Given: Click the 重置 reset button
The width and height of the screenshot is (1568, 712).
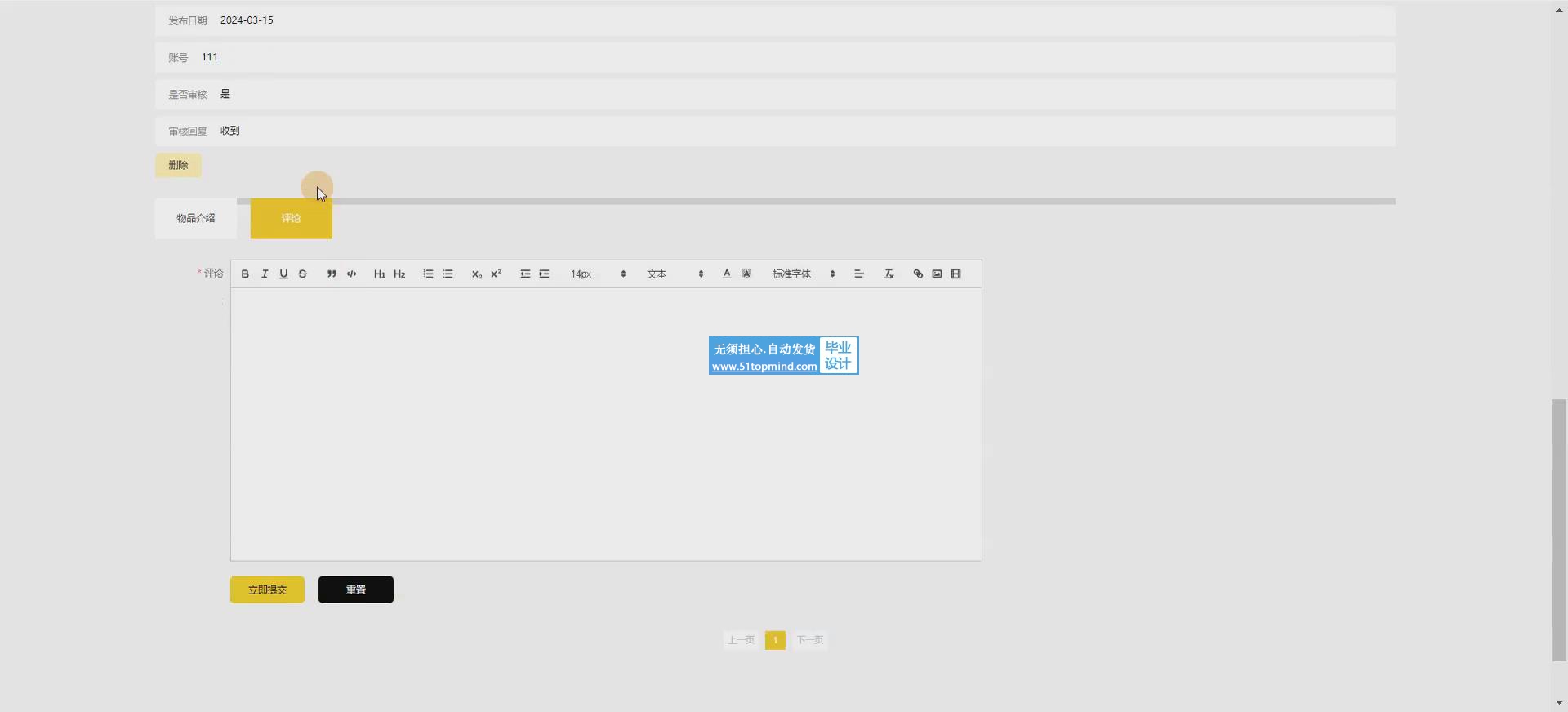Looking at the screenshot, I should 355,590.
